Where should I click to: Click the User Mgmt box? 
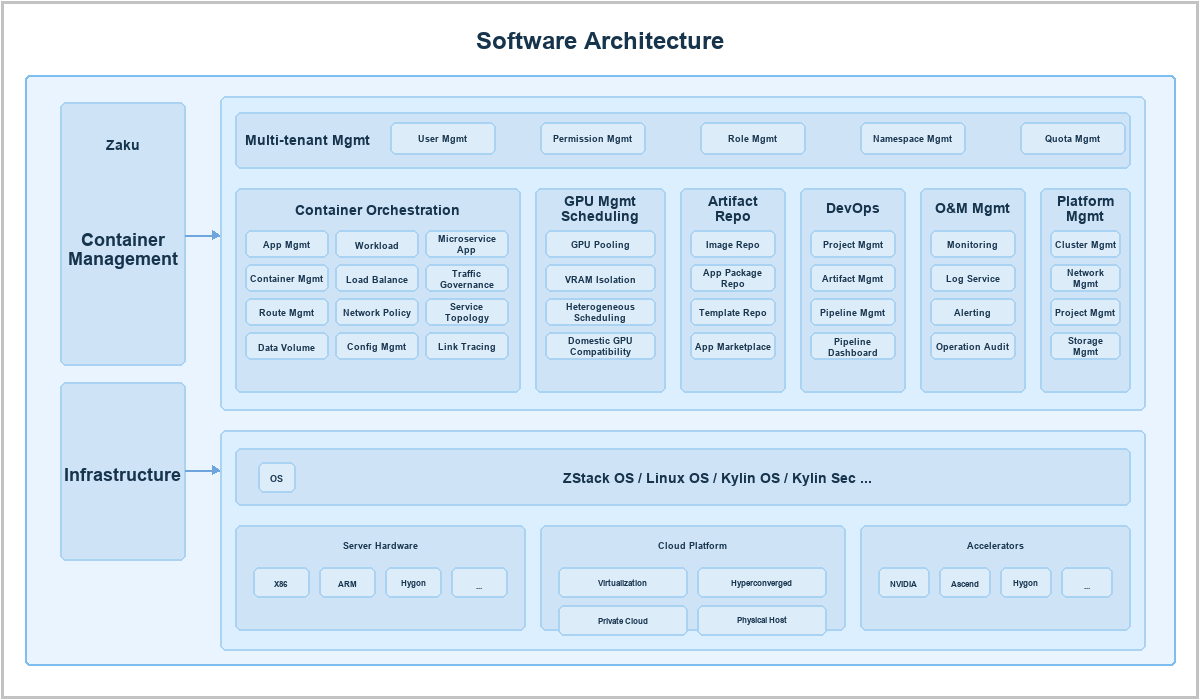442,139
